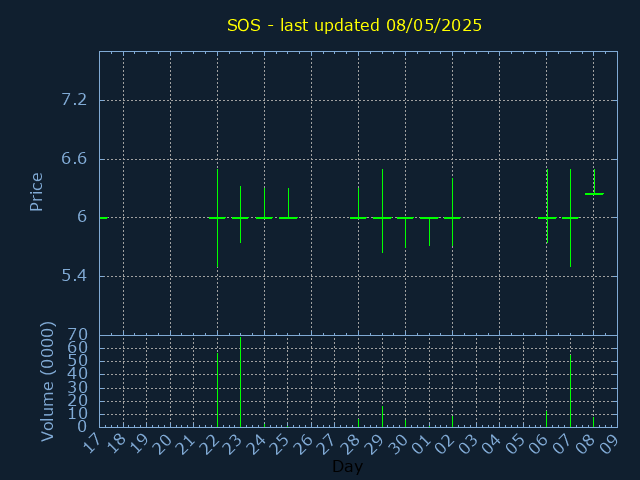Click the 5.4 price axis value

coord(74,276)
